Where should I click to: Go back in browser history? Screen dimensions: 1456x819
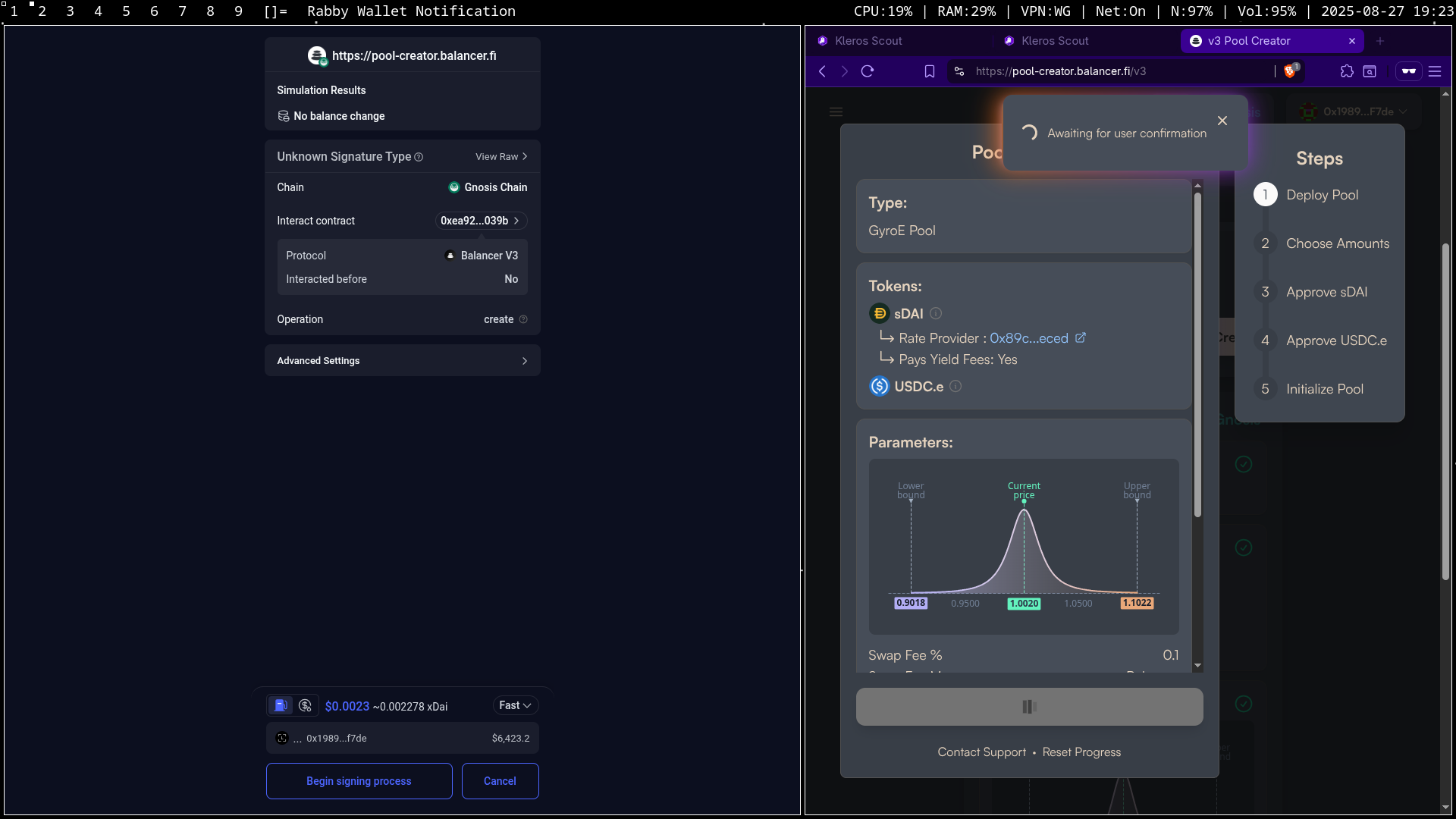tap(822, 71)
